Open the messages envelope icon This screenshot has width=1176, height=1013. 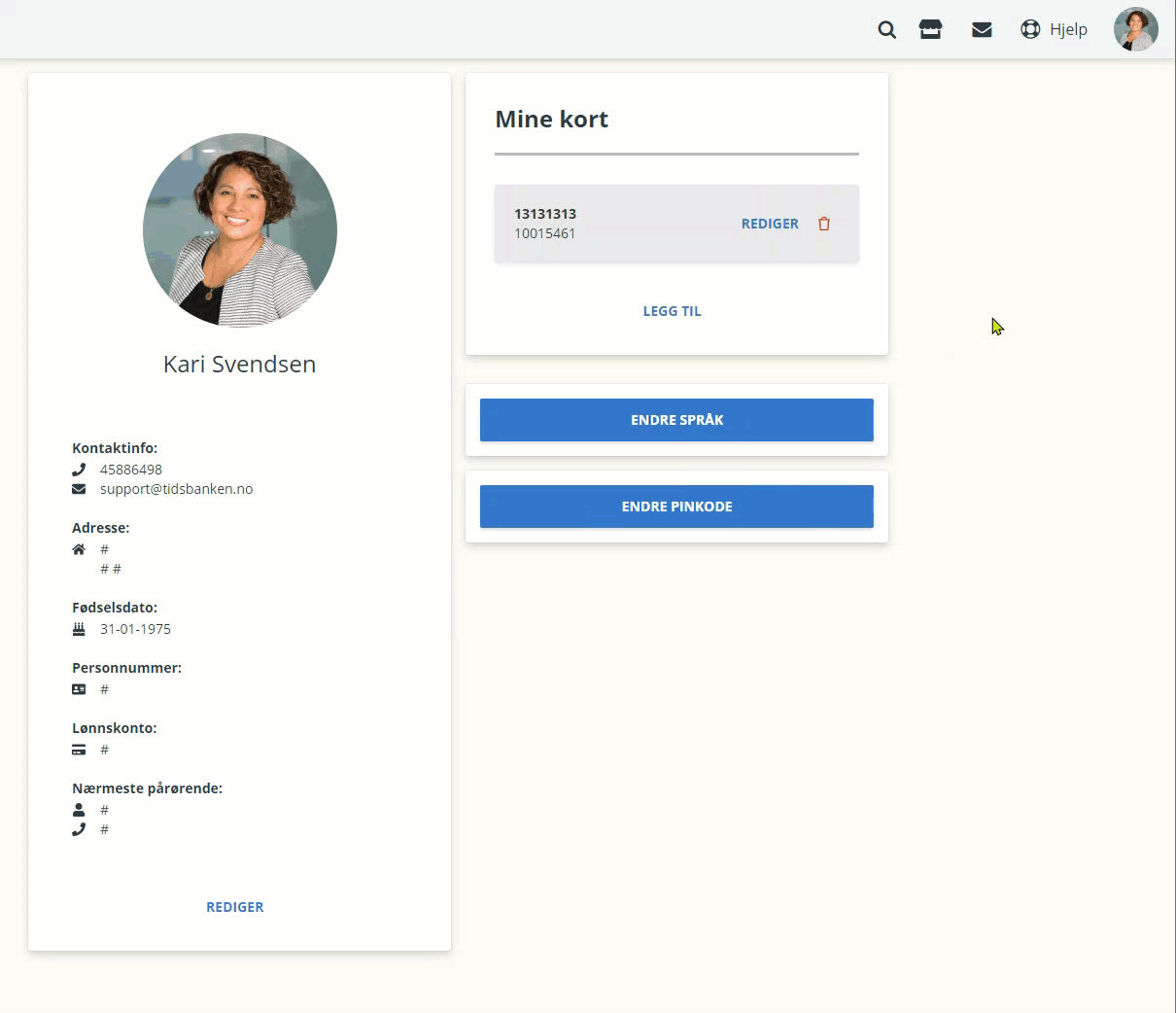tap(982, 30)
